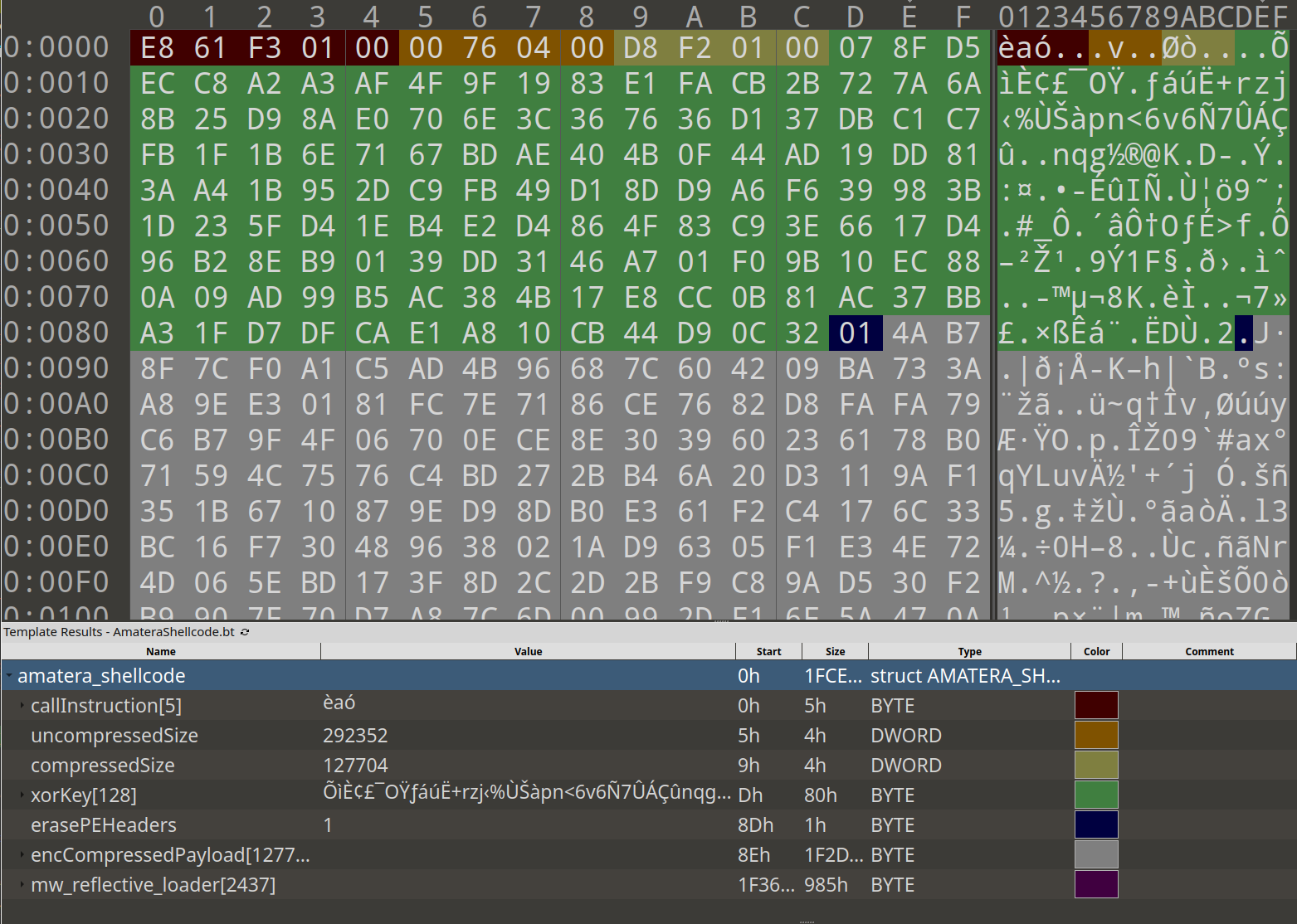This screenshot has width=1297, height=924.
Task: Click the refresh icon beside Template Results title
Action: (x=245, y=632)
